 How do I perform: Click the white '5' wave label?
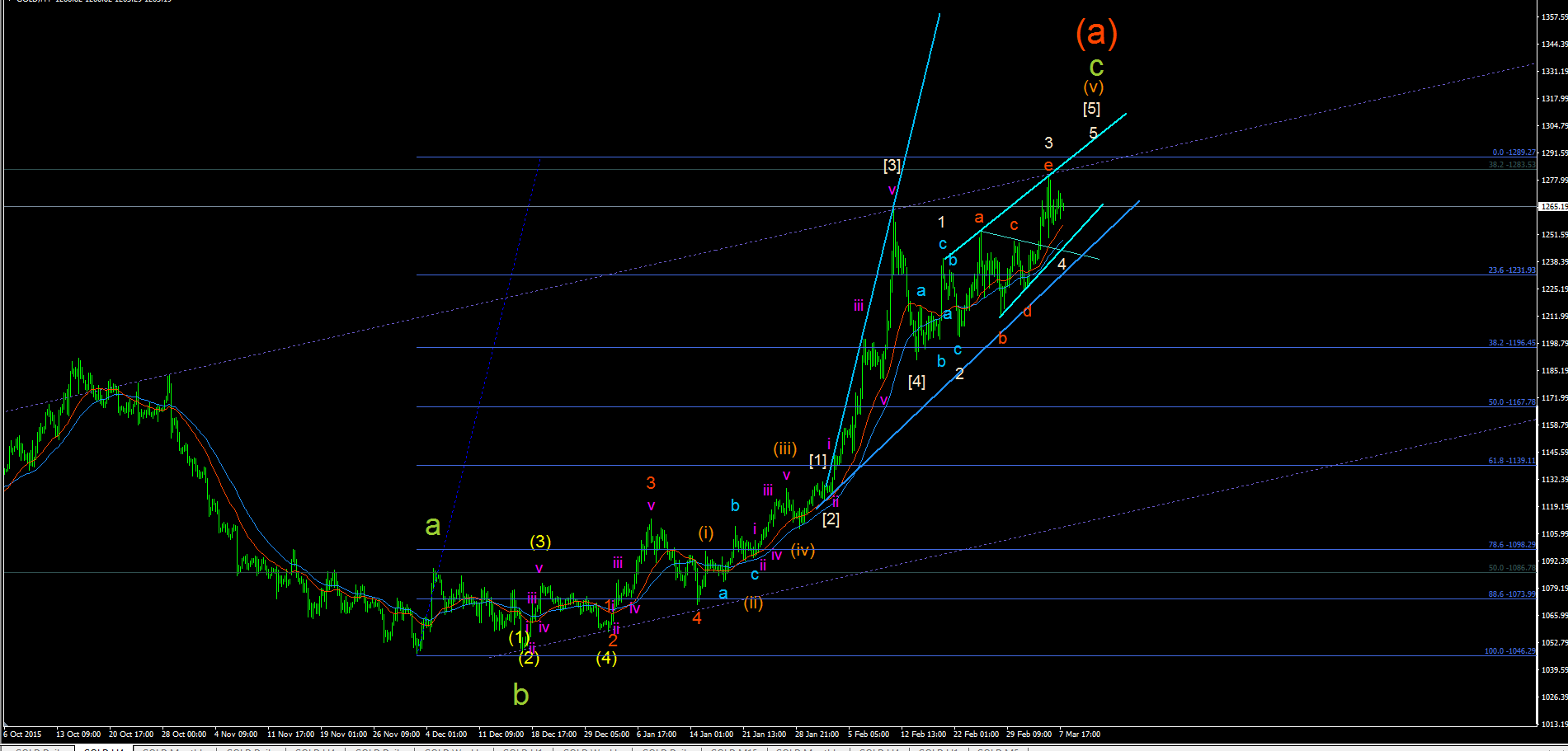tap(1093, 133)
